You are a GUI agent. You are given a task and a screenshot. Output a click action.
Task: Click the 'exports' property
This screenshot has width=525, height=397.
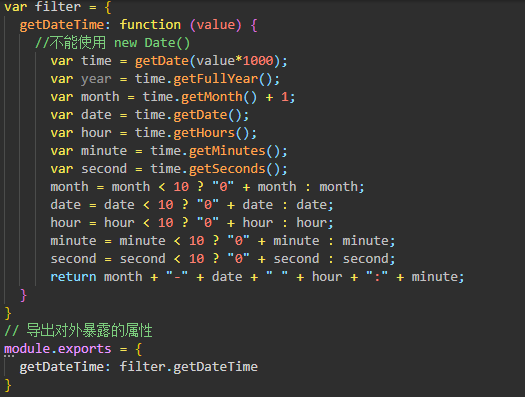tap(85, 349)
